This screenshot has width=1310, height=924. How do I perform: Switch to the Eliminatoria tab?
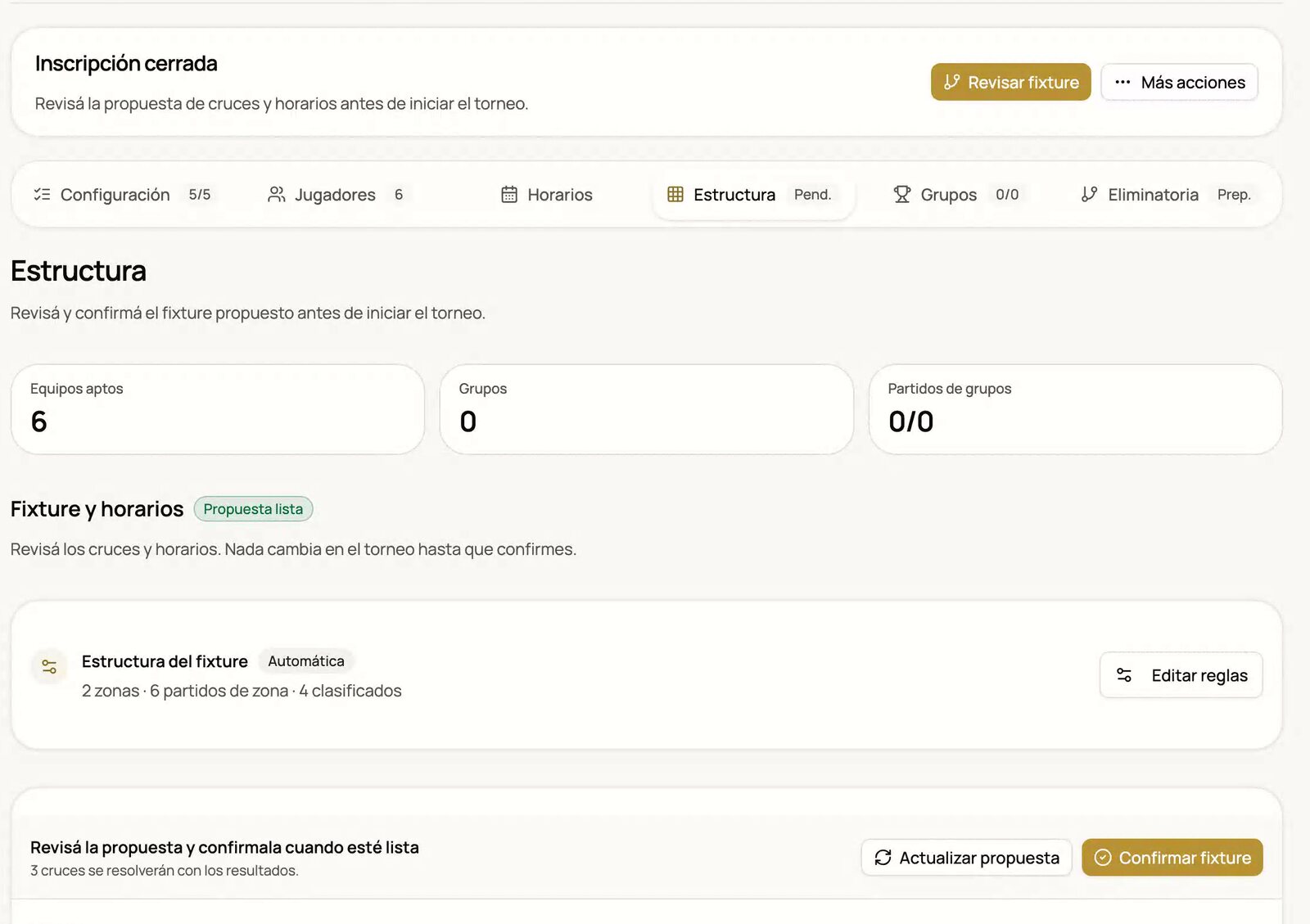[x=1167, y=195]
